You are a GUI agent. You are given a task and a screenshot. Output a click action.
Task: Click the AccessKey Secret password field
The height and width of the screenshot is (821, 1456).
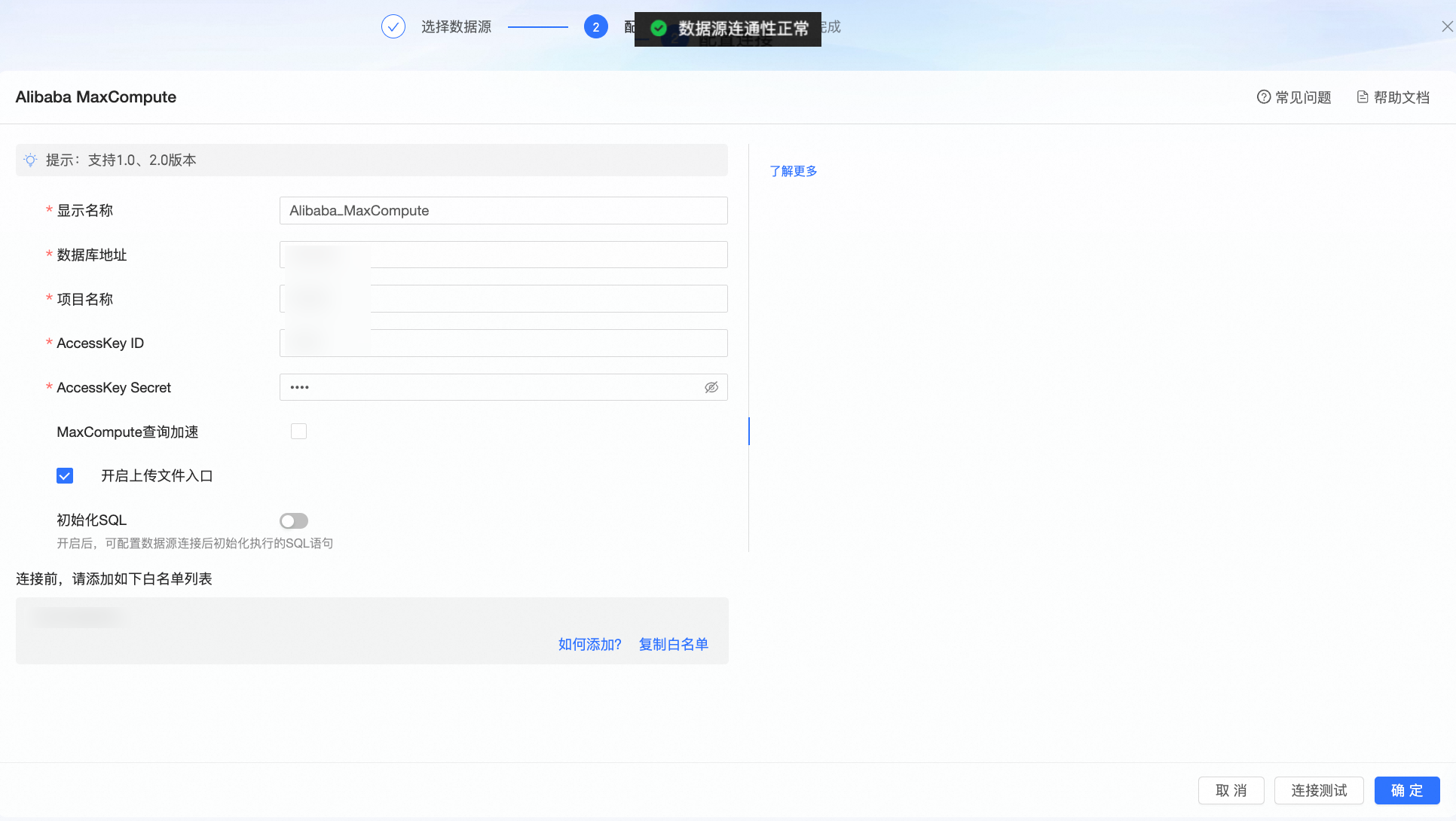coord(503,387)
